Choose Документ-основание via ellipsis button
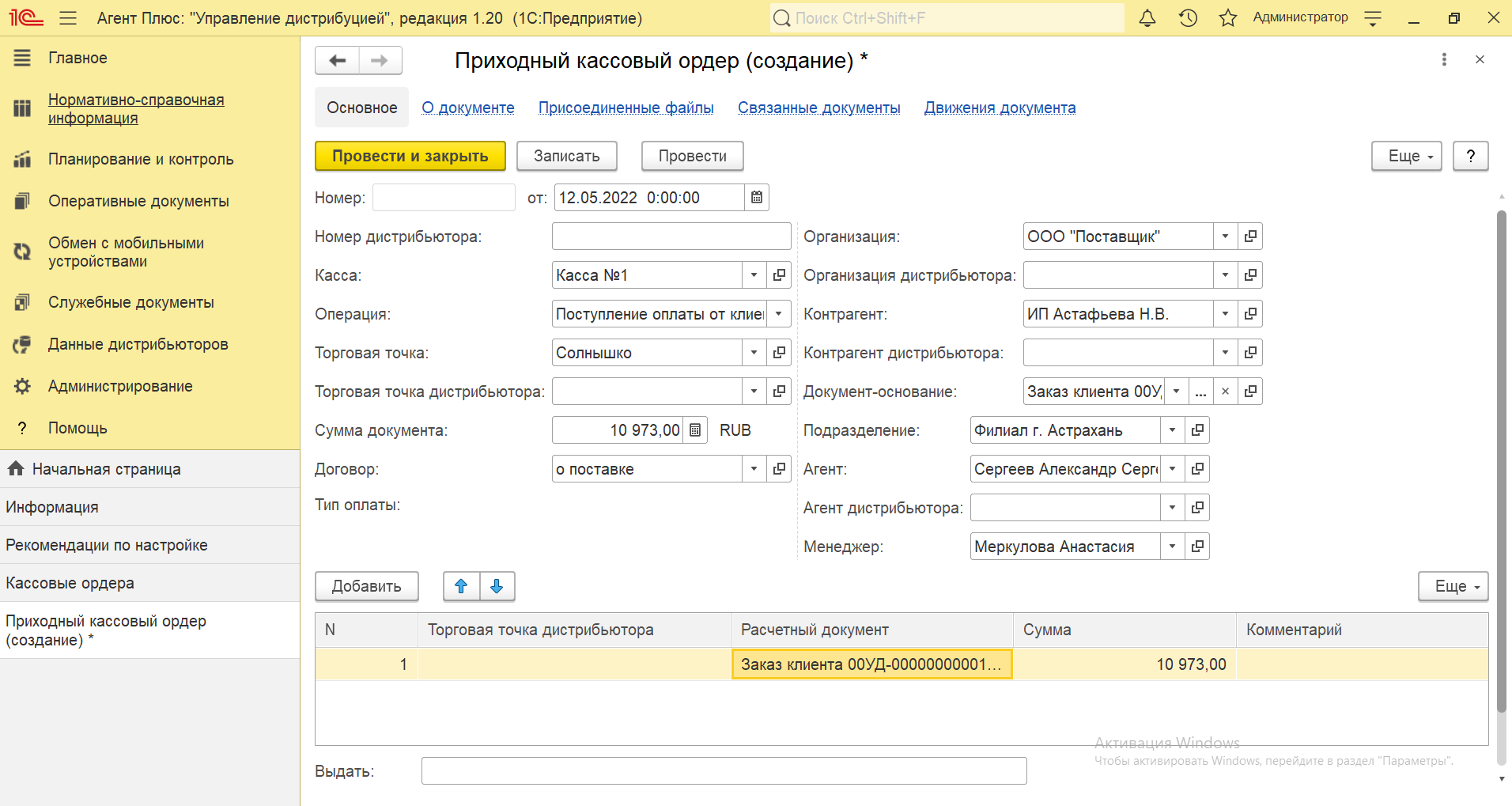Viewport: 1512px width, 806px height. coord(1200,392)
